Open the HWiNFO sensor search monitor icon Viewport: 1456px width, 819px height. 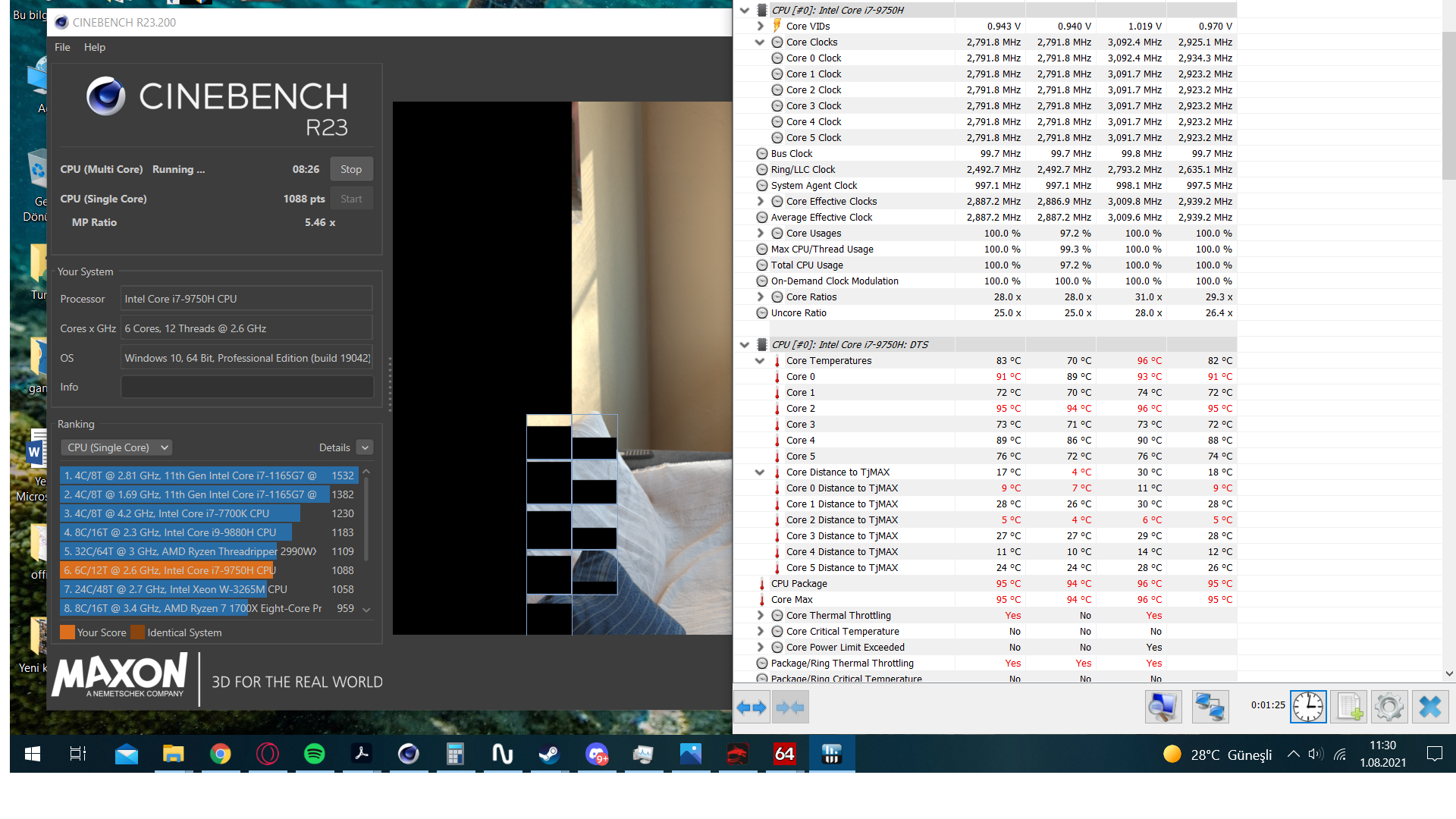1163,708
